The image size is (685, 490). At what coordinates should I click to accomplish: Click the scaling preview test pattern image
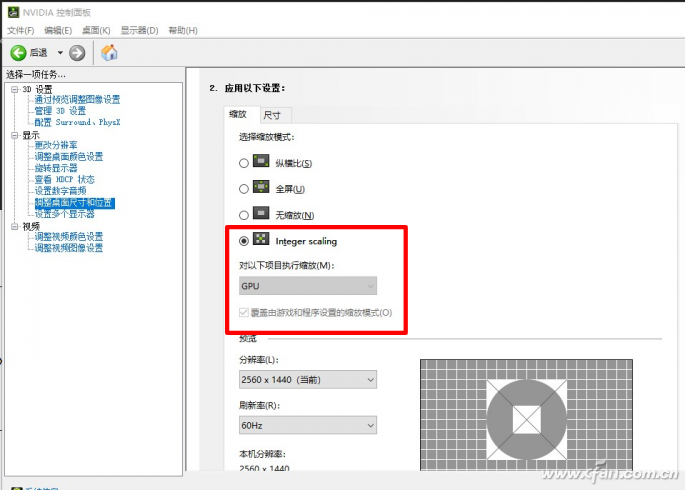coord(526,415)
